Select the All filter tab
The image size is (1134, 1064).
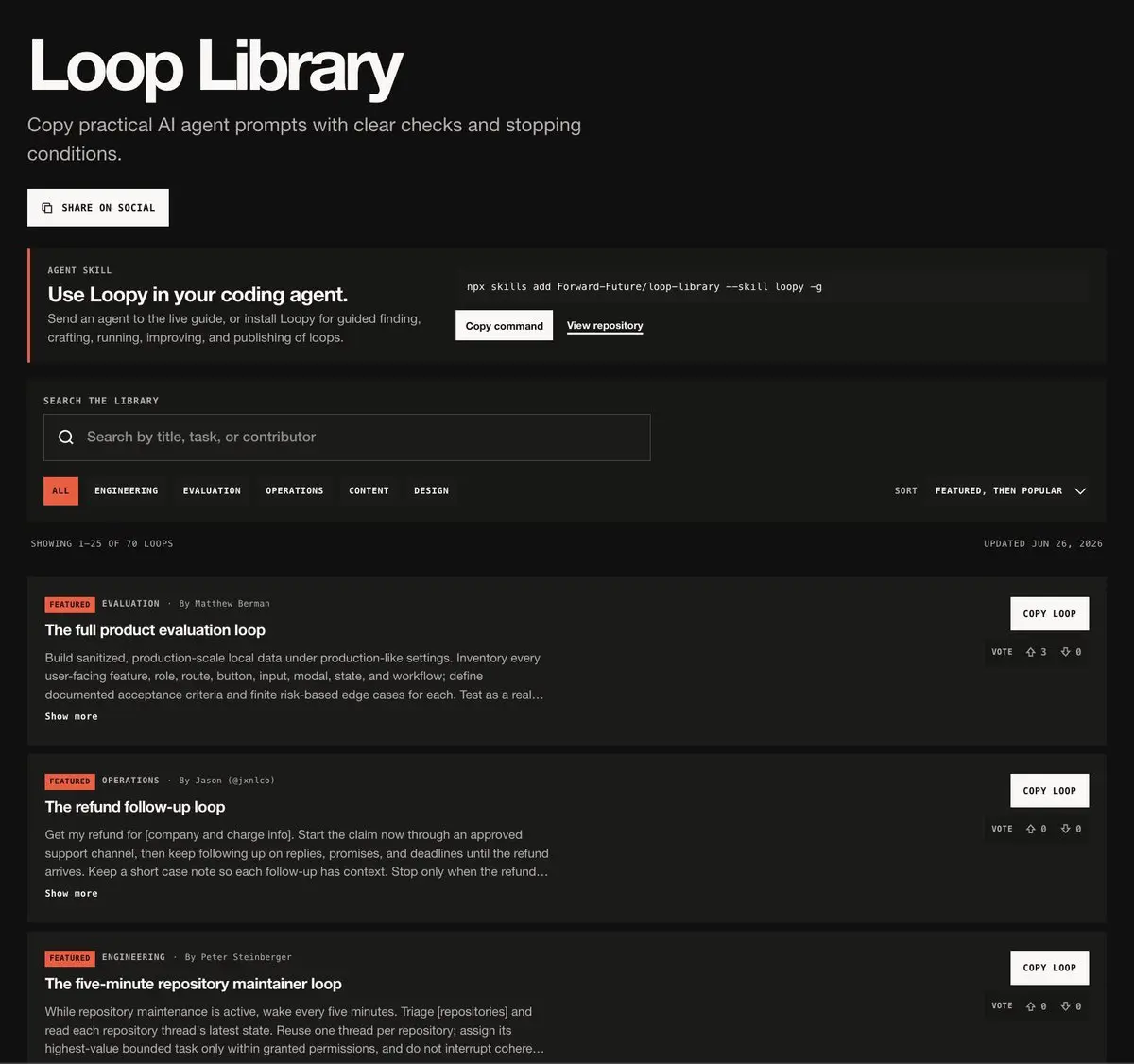(x=60, y=490)
